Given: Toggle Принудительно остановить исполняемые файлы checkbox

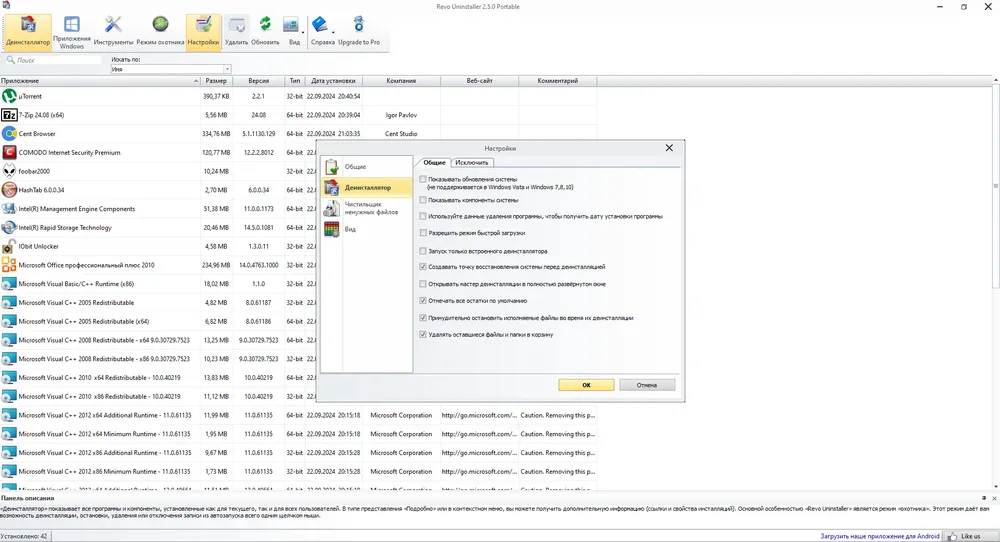Looking at the screenshot, I should tap(423, 318).
